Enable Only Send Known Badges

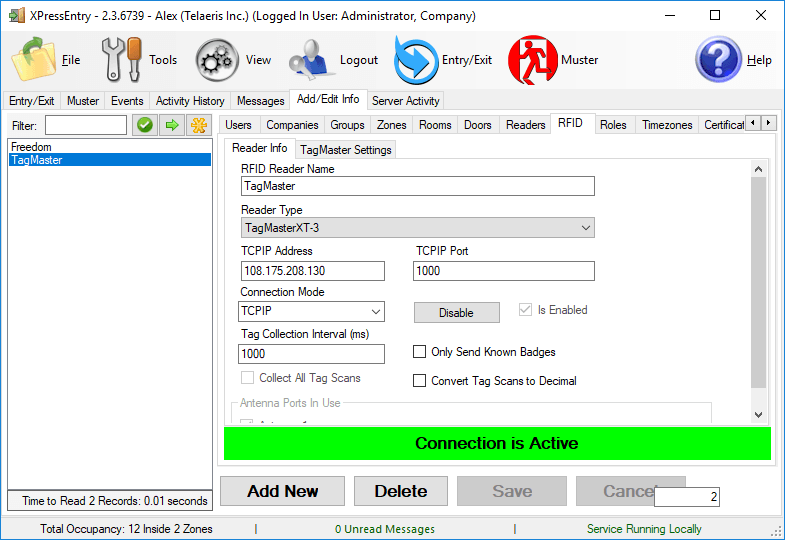tap(420, 352)
